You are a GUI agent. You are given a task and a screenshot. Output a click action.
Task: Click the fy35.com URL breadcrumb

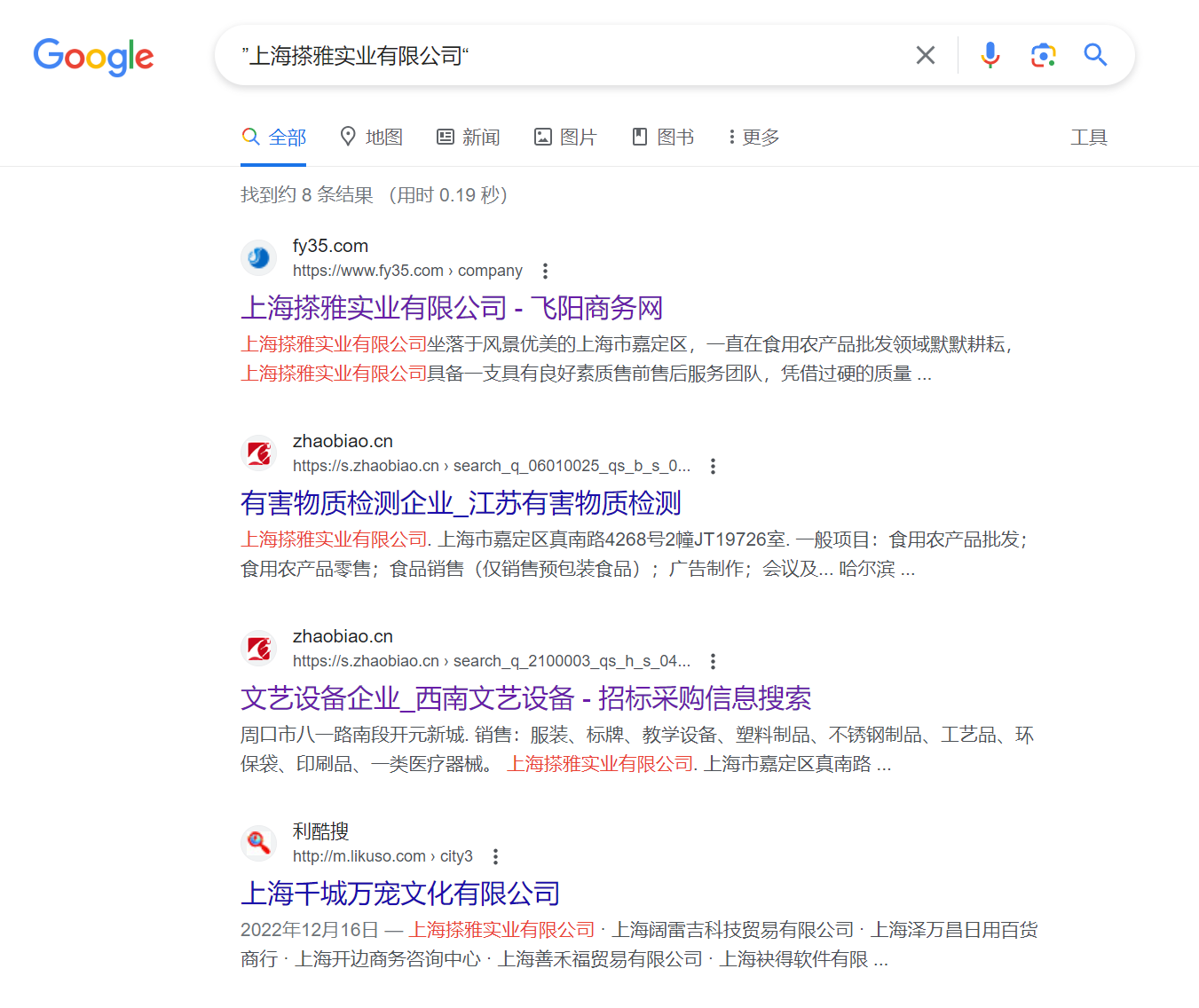[407, 271]
